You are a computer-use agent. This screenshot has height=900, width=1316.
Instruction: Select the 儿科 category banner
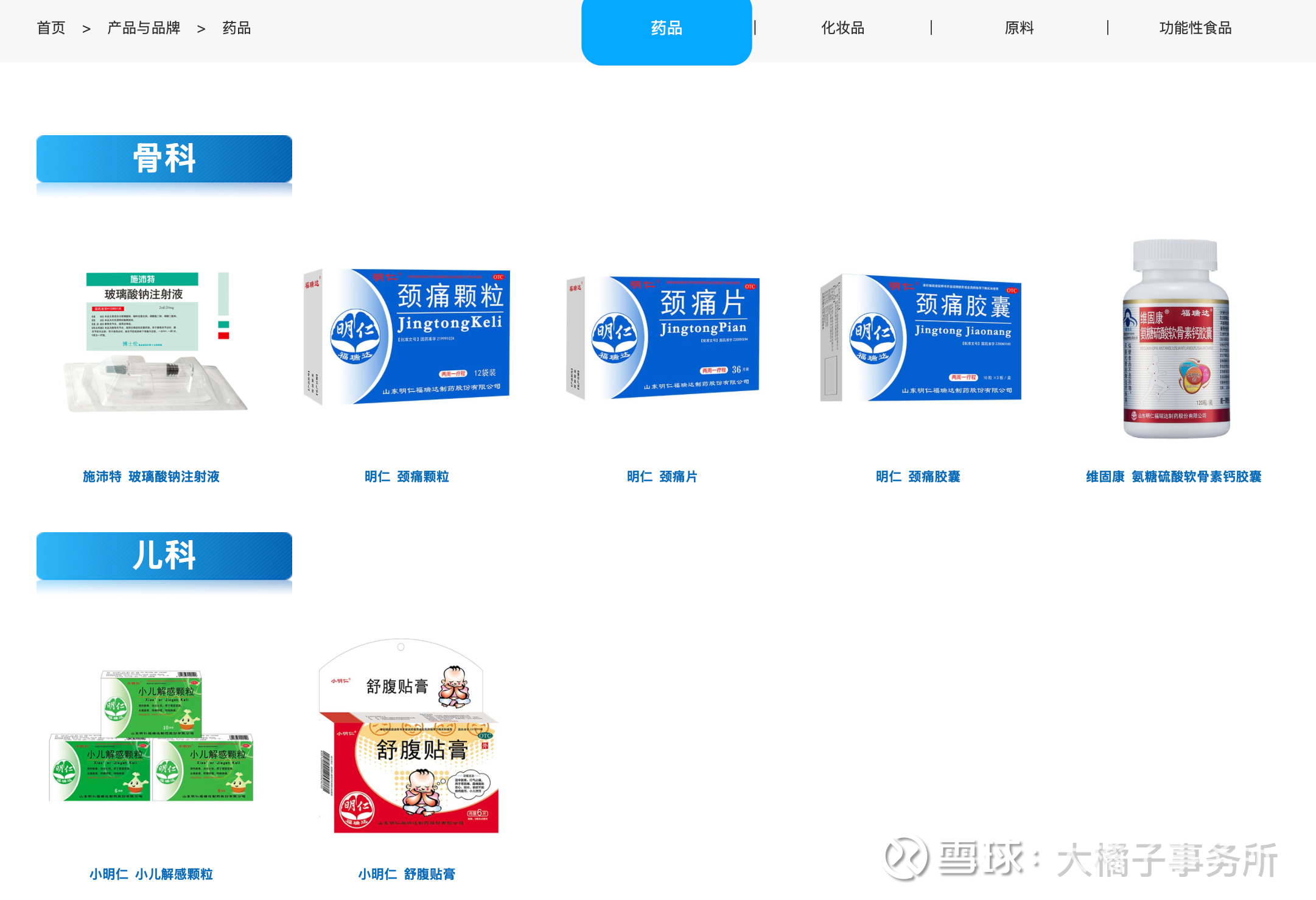click(x=164, y=556)
